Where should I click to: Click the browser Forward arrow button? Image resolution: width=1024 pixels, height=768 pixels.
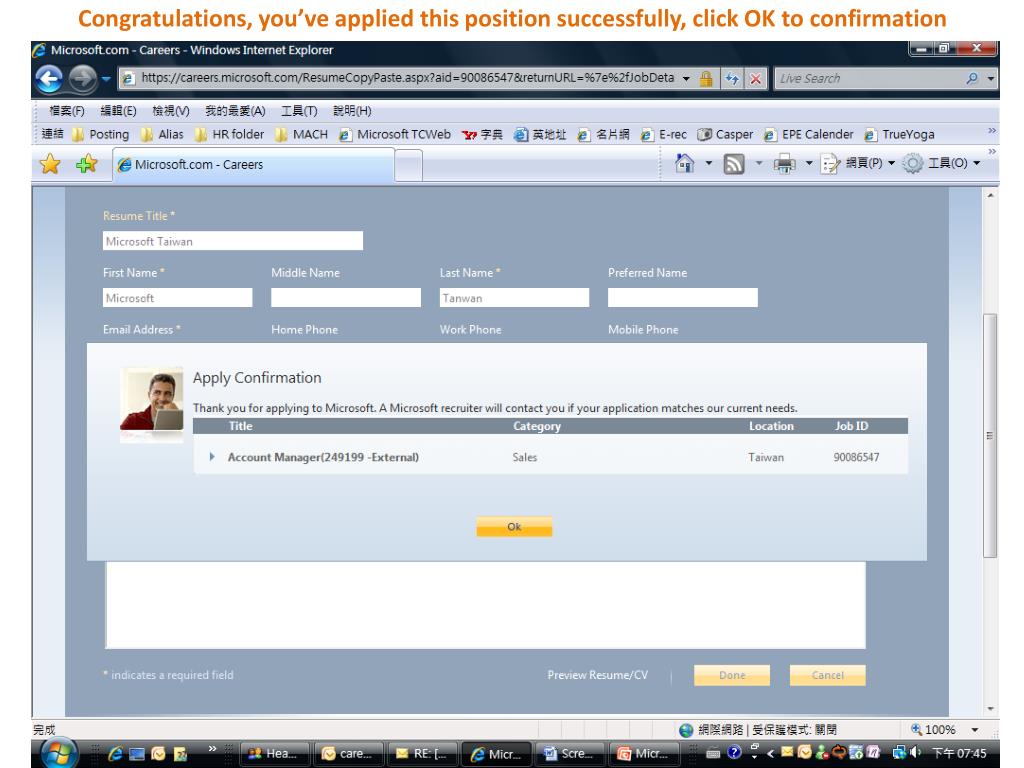(x=82, y=79)
